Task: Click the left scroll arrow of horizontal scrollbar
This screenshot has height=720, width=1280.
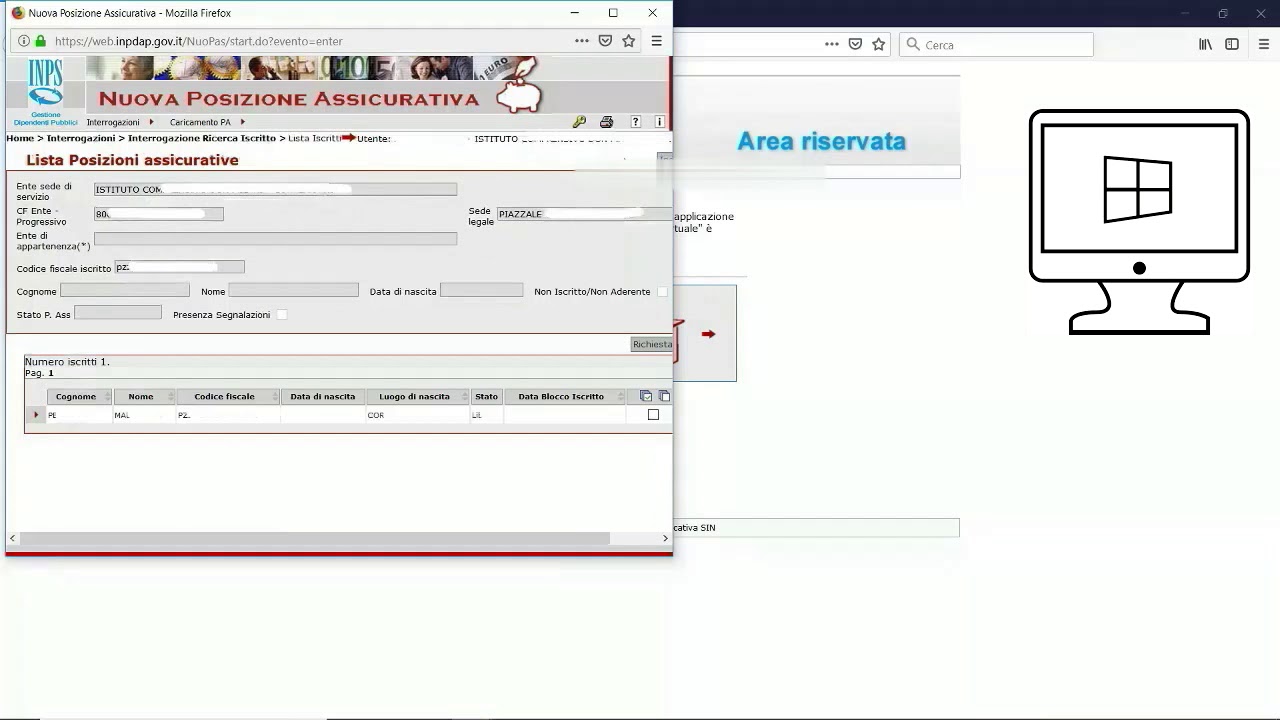Action: (12, 538)
